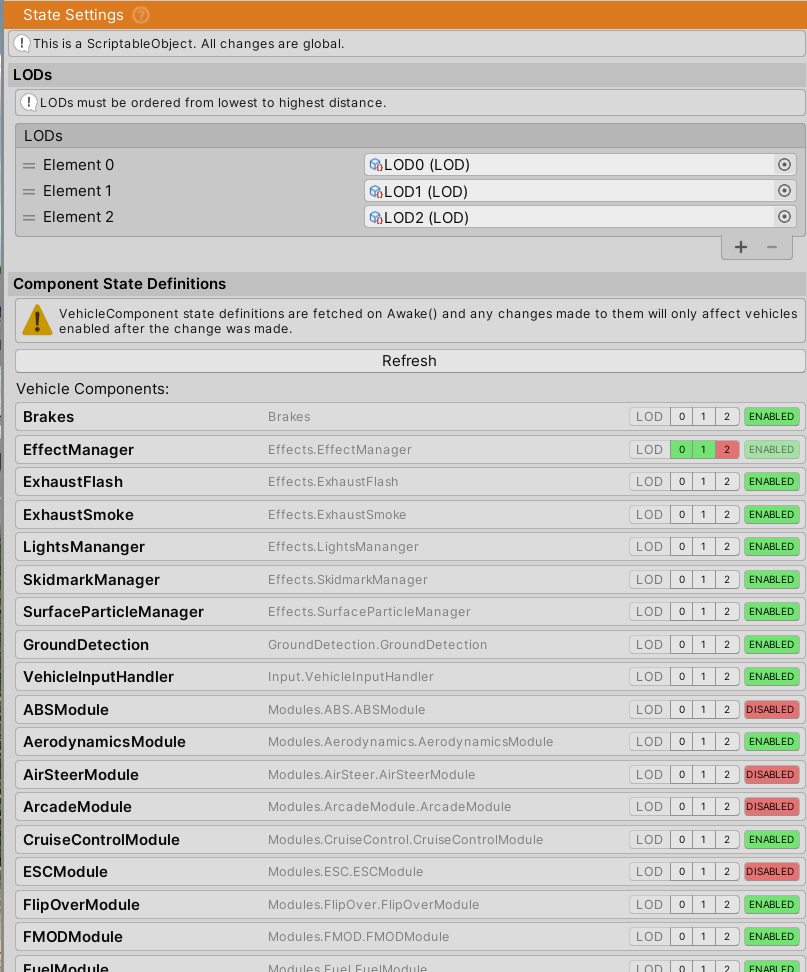The width and height of the screenshot is (807, 972).
Task: Toggle LOD 2 off for EffectManager
Action: (727, 449)
